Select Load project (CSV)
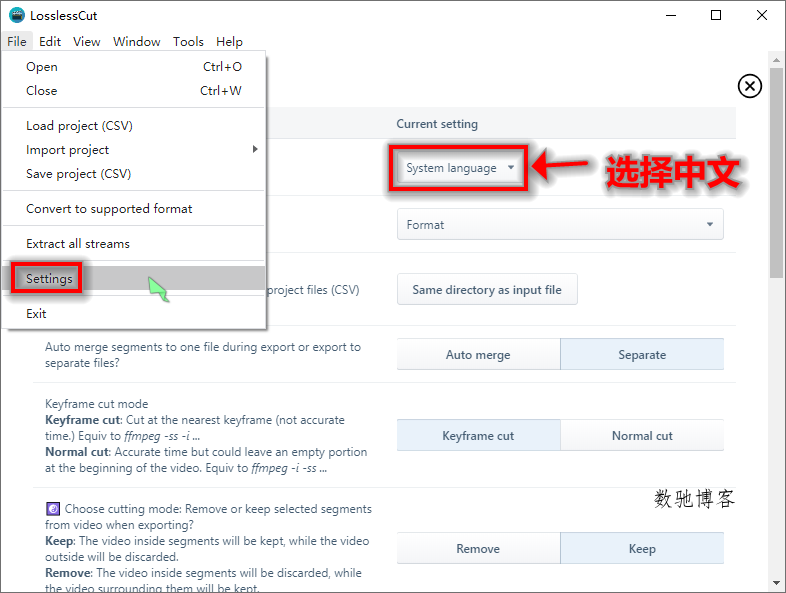This screenshot has width=786, height=593. tap(134, 126)
